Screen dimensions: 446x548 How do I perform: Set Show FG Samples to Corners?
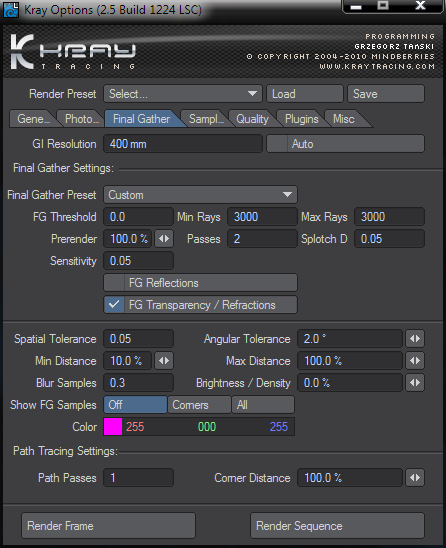[199, 405]
